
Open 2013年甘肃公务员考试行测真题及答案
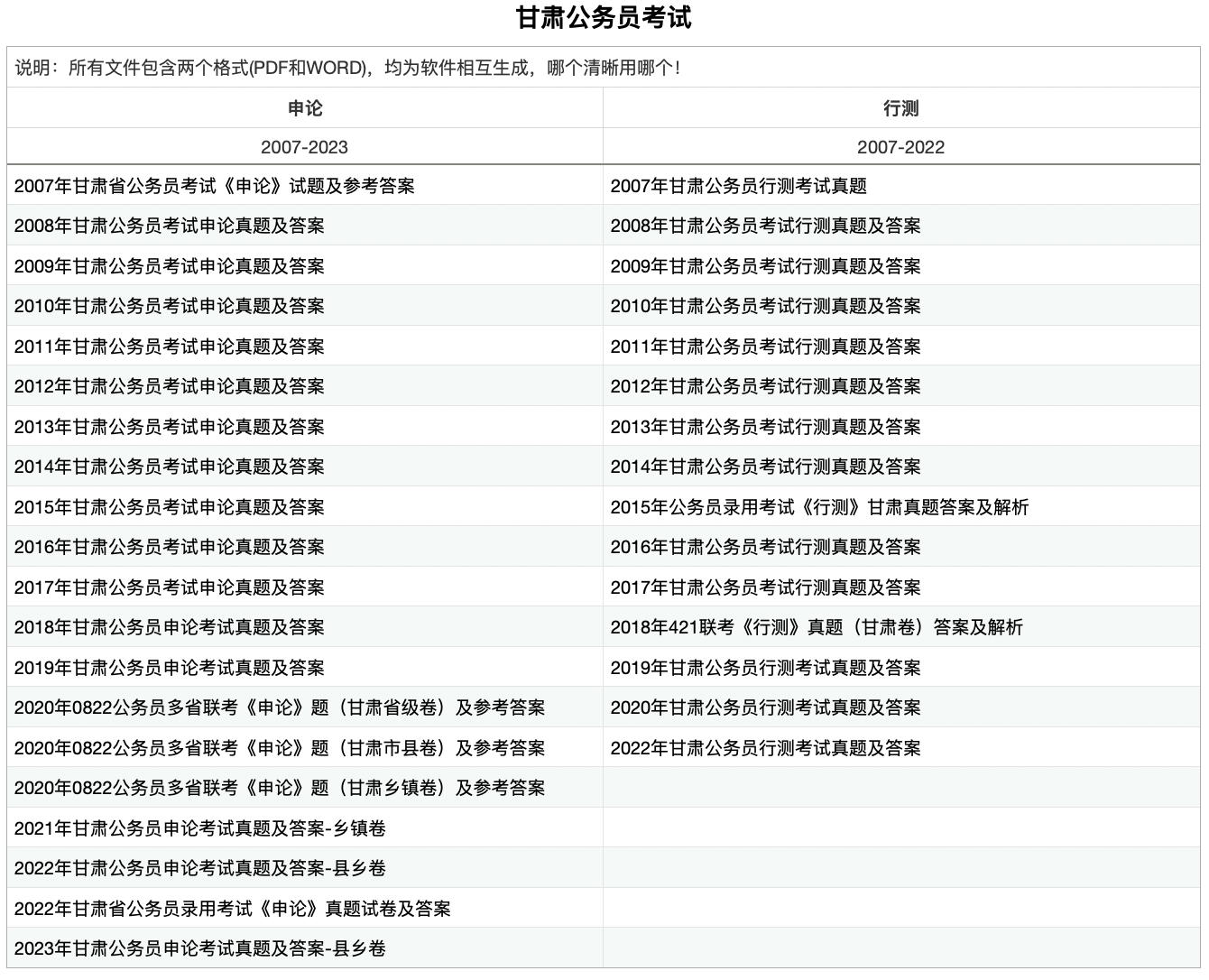pyautogui.click(x=766, y=427)
